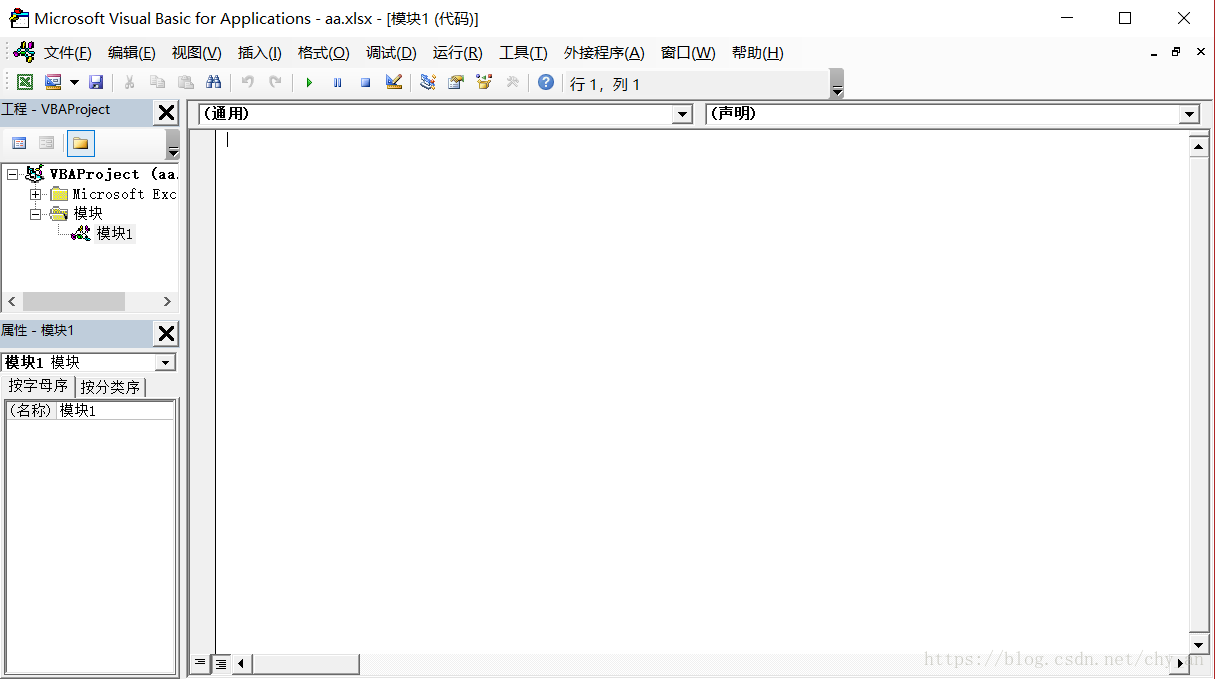The image size is (1215, 679).
Task: Click the Break pause icon
Action: click(337, 83)
